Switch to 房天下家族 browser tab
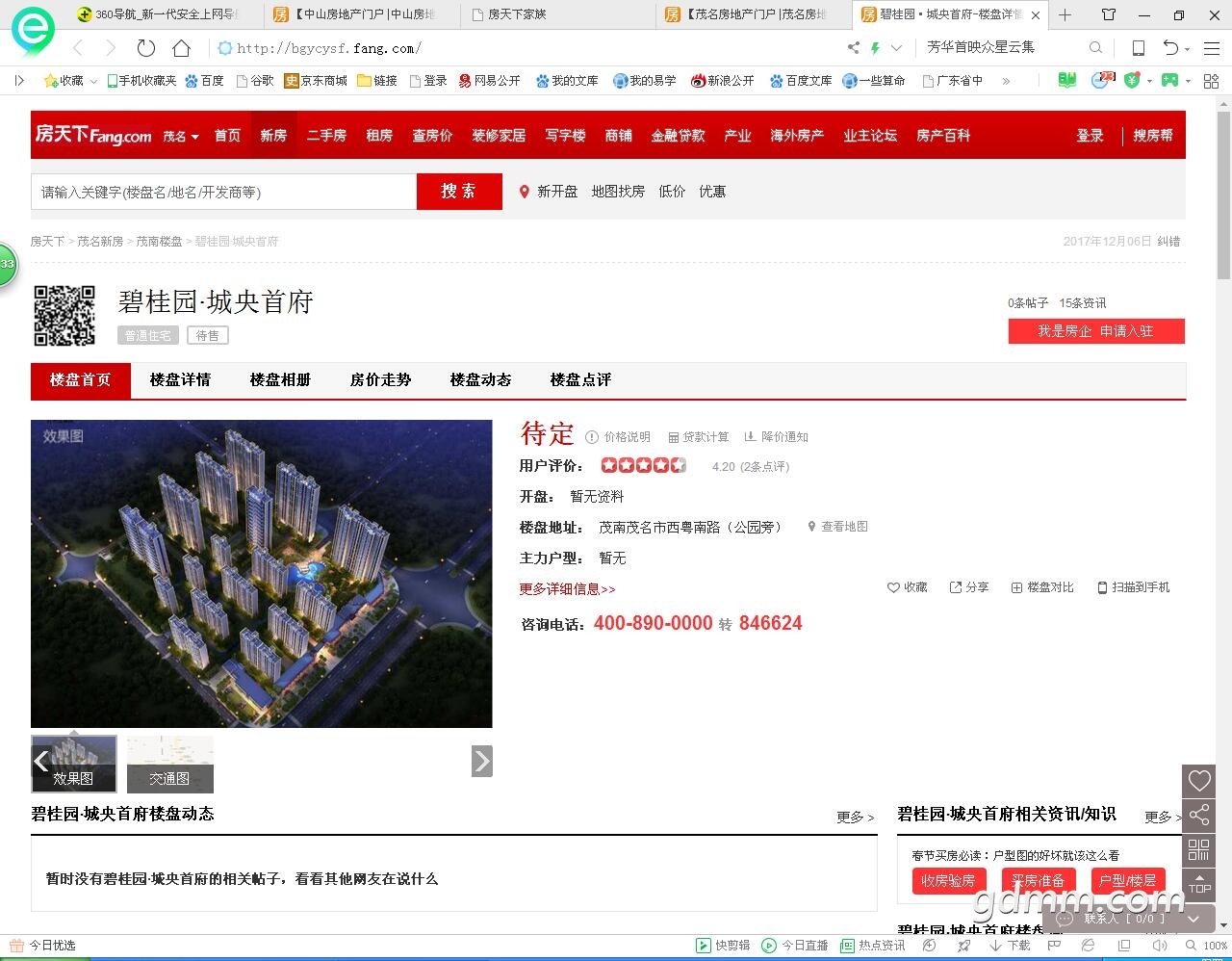 [557, 14]
